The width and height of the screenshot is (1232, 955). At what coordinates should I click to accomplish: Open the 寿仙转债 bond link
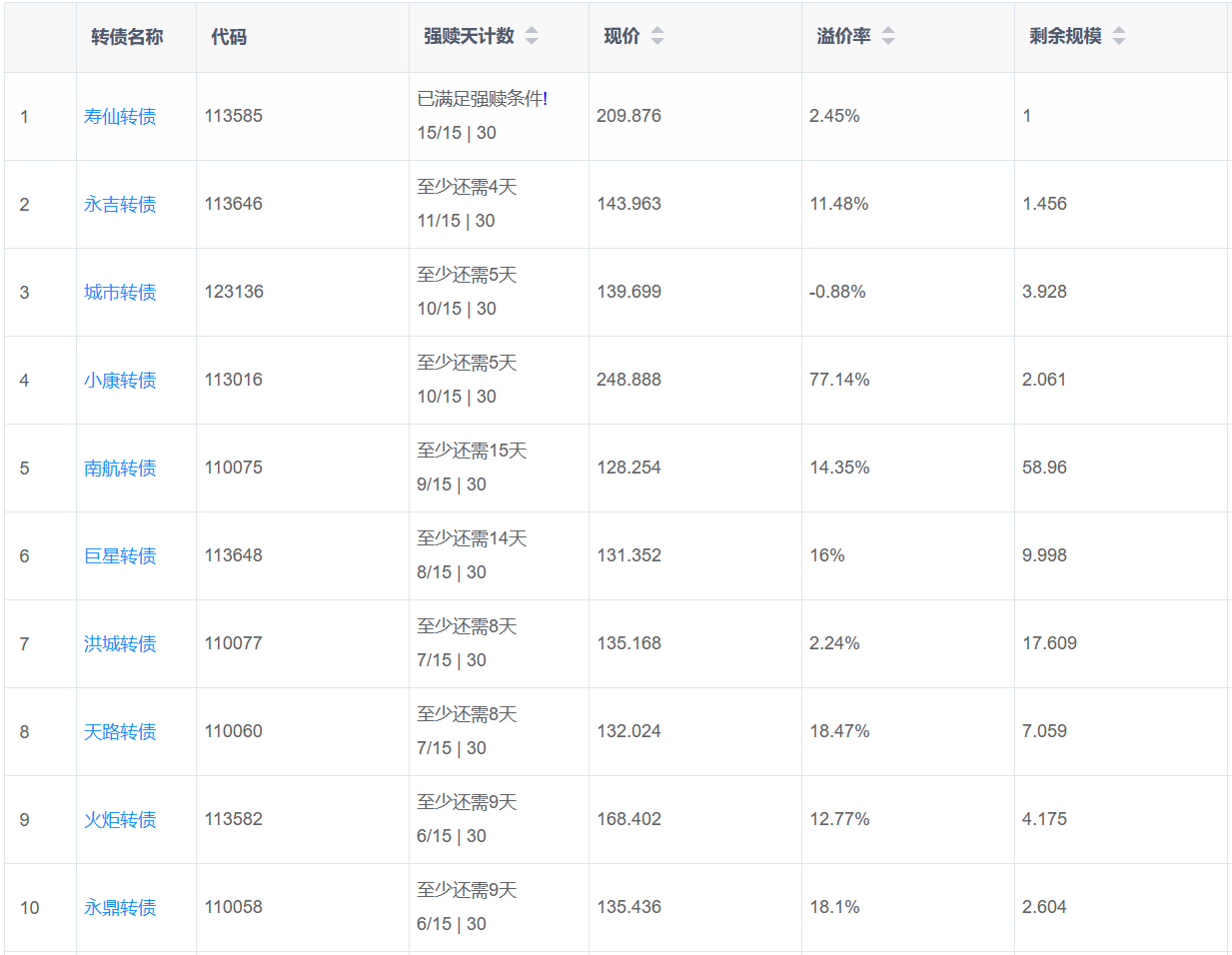pos(120,117)
